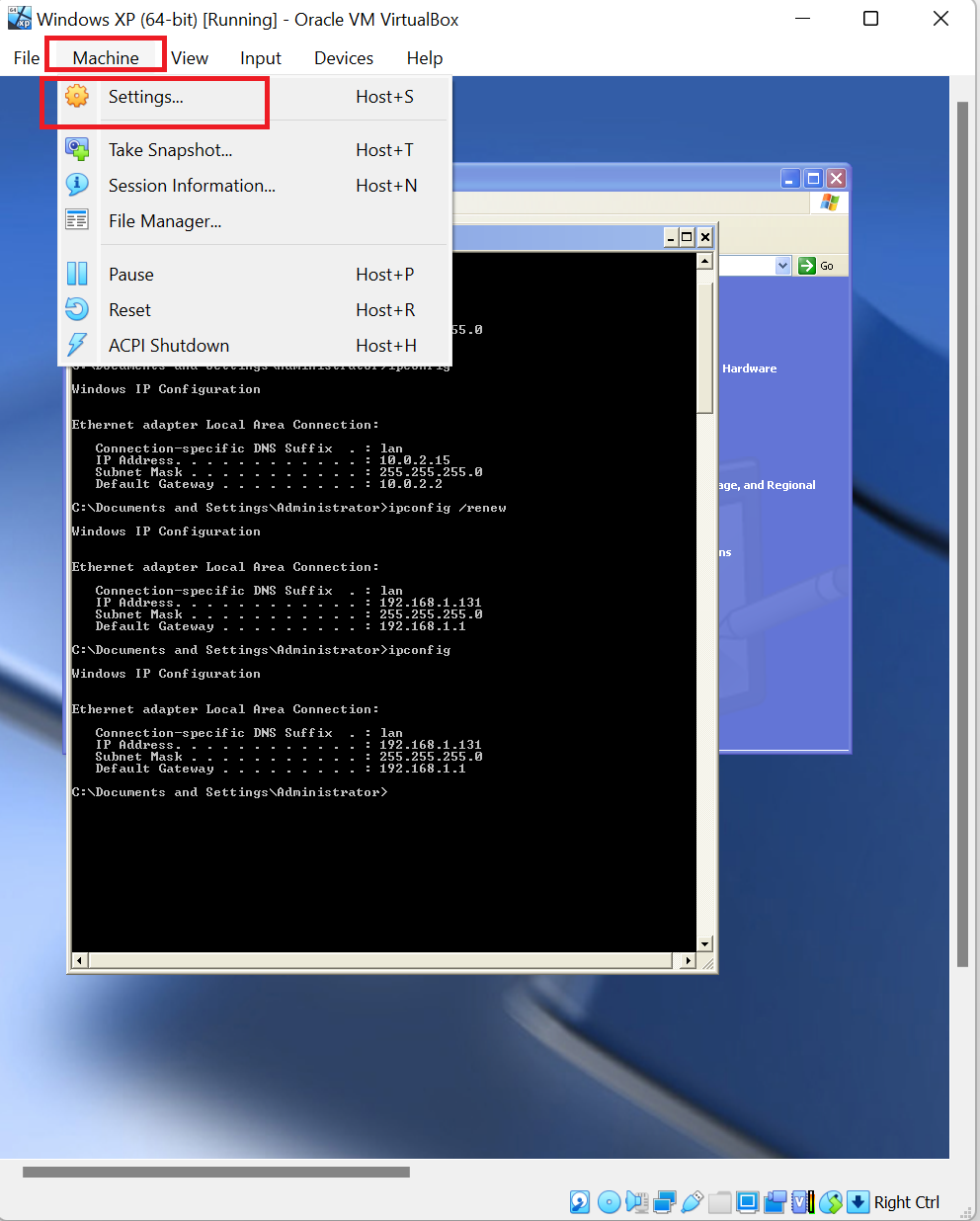Open the View menu

pos(190,58)
